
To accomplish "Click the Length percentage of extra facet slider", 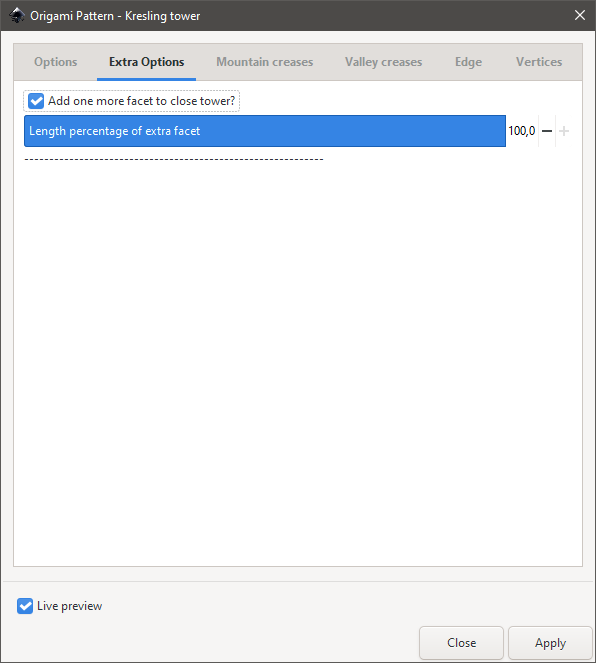I will click(265, 131).
